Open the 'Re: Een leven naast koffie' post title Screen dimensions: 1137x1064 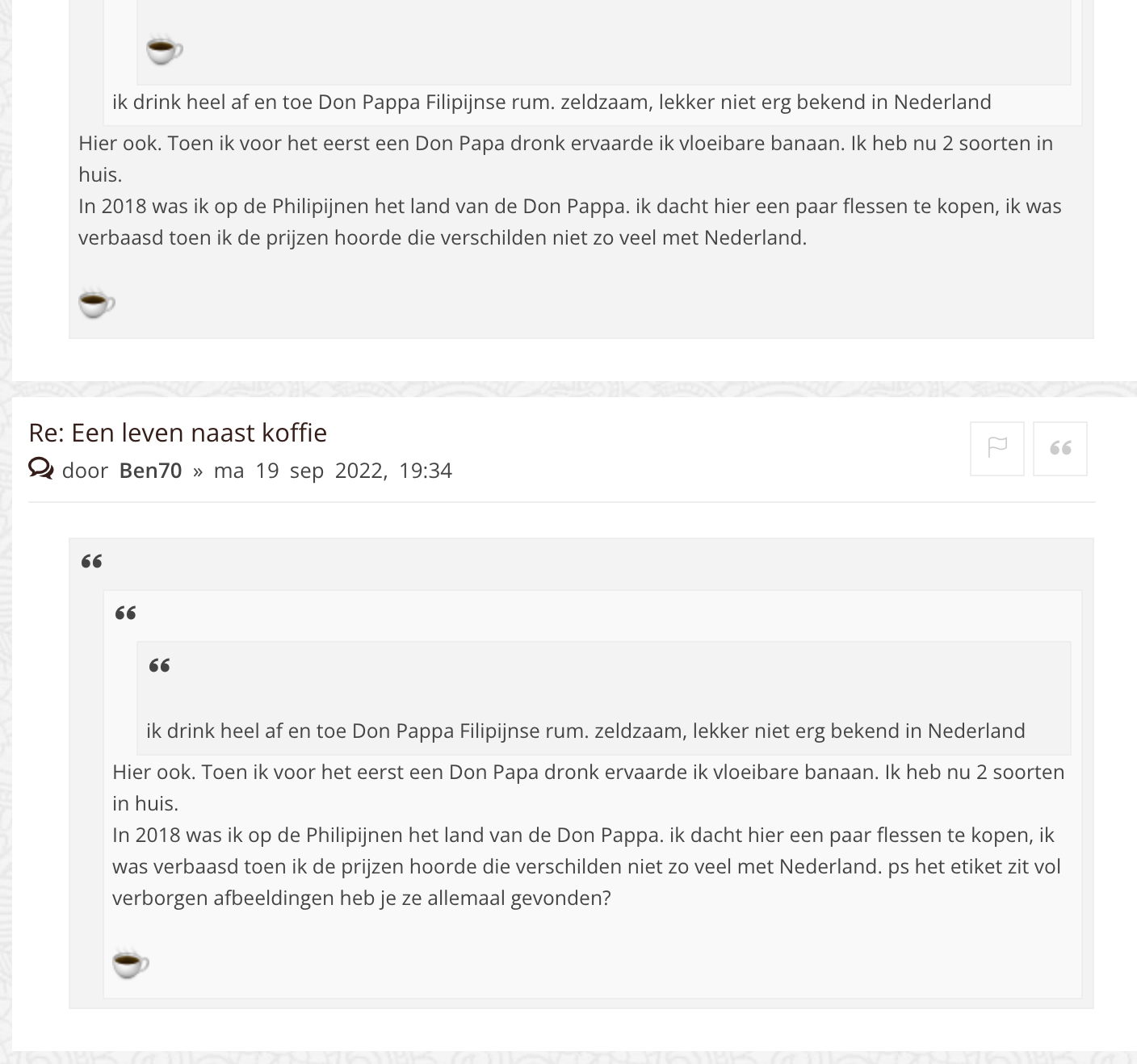pos(178,433)
